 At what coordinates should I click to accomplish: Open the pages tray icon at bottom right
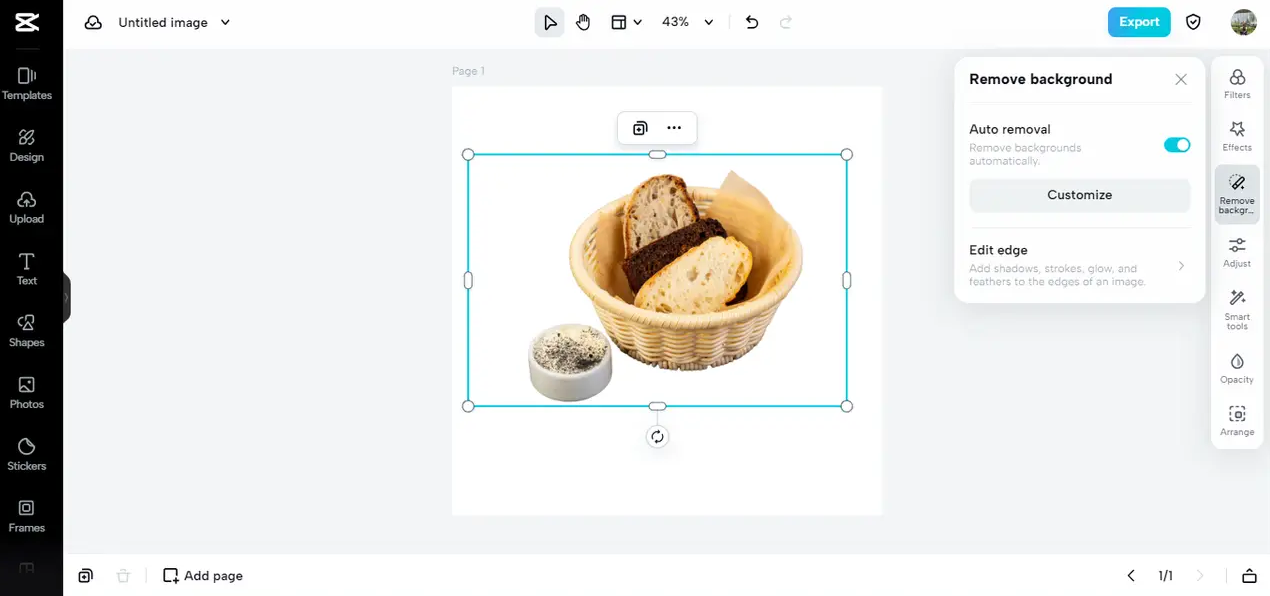pos(1249,576)
